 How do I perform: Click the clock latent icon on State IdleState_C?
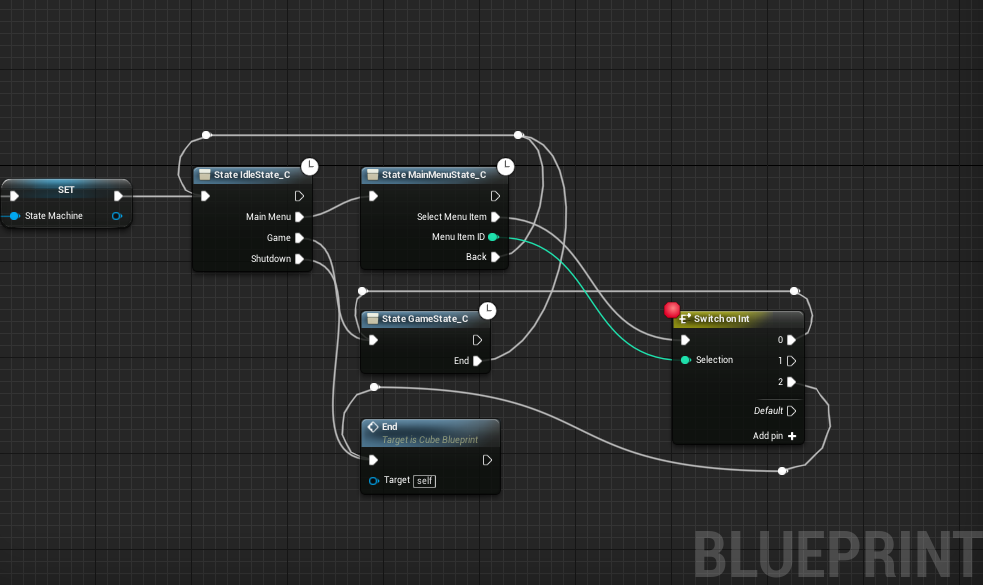click(x=310, y=166)
